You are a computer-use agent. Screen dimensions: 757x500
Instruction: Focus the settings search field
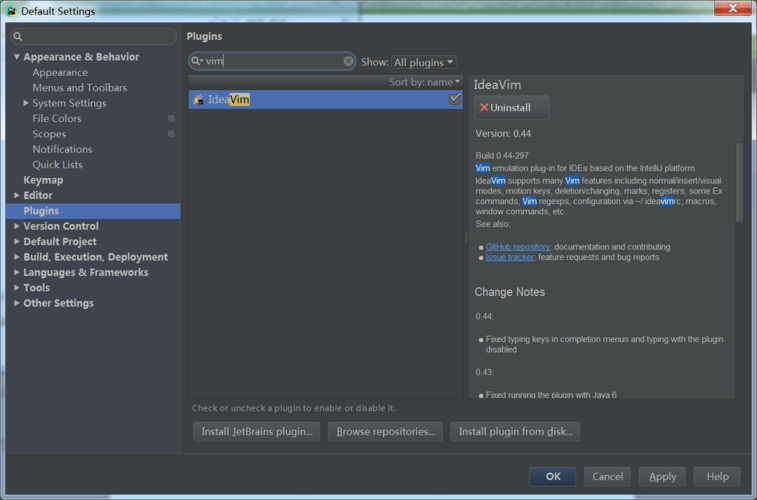click(94, 36)
